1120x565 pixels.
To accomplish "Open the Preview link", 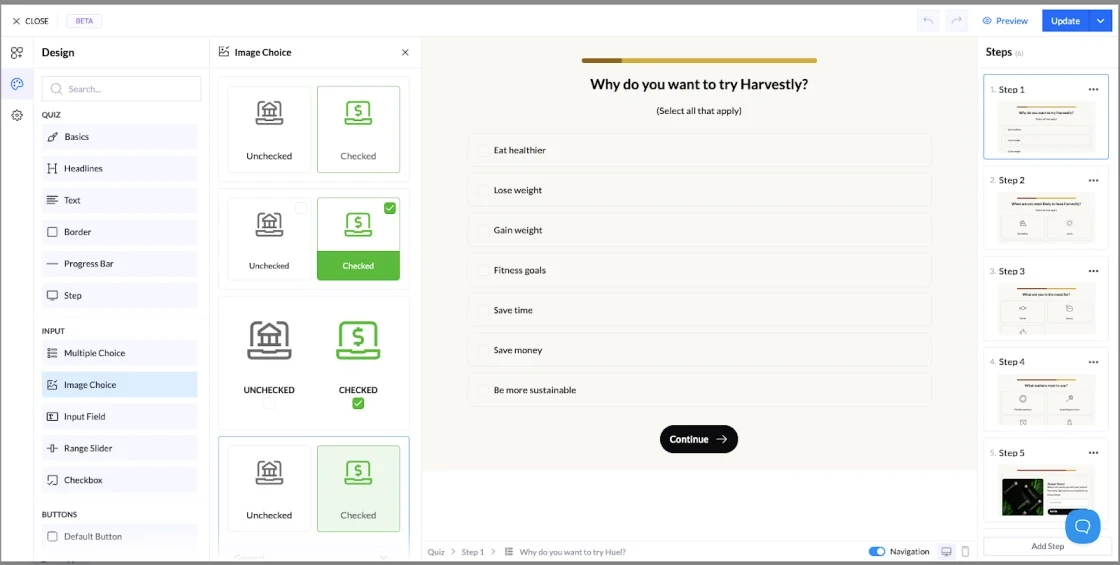I will coord(1004,21).
